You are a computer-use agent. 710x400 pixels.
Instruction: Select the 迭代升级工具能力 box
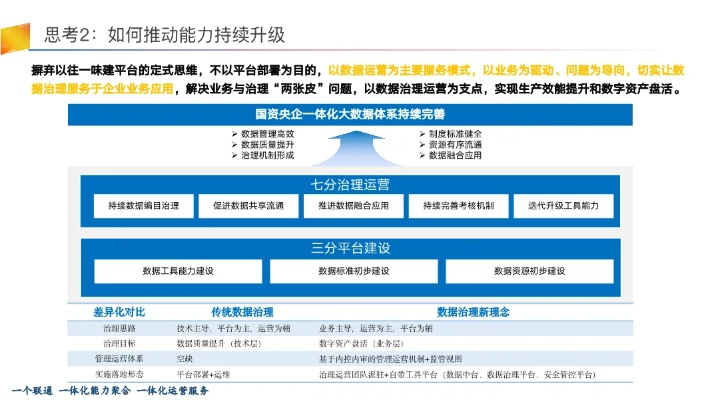click(x=561, y=206)
